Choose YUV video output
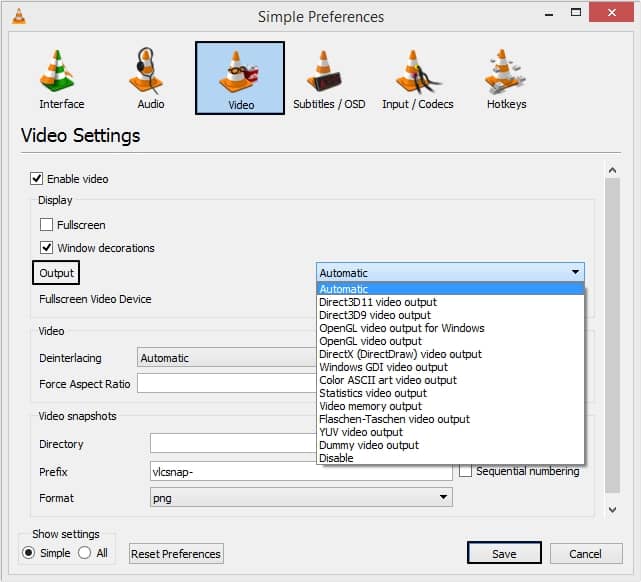The width and height of the screenshot is (641, 582). 450,432
